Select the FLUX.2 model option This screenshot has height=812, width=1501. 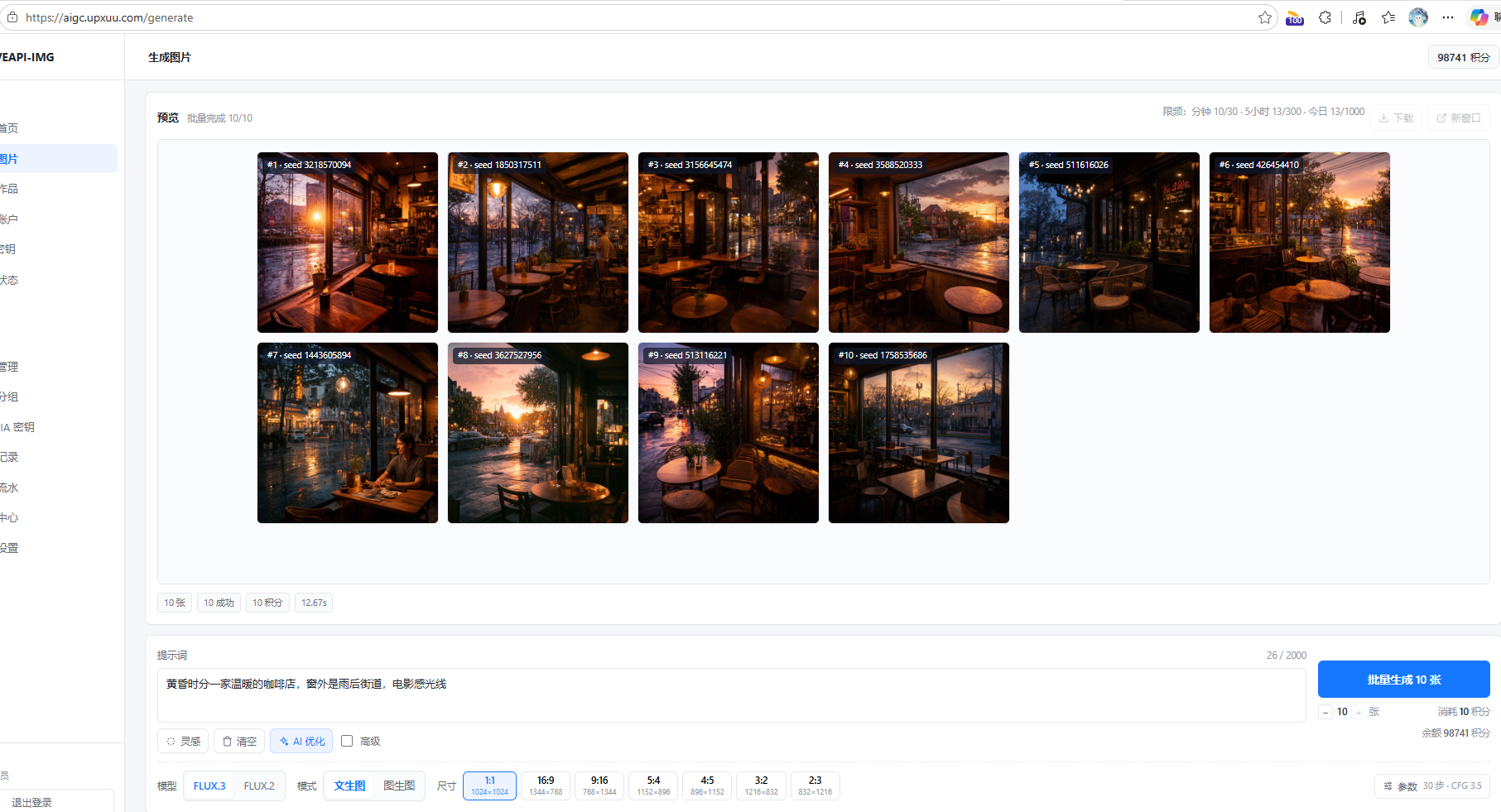click(x=259, y=786)
